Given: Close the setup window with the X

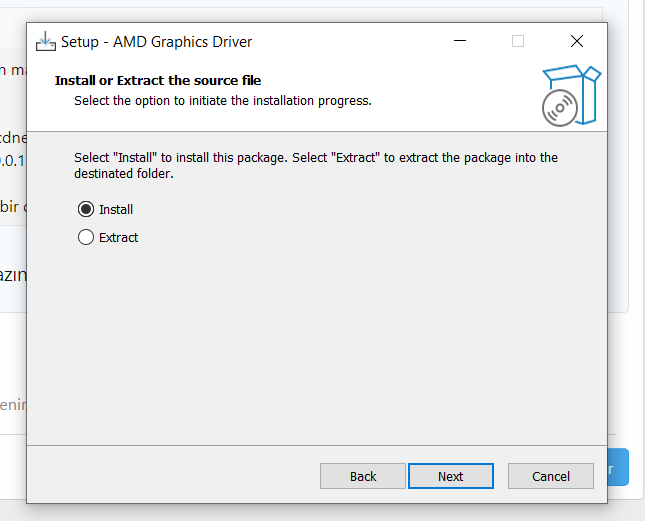Looking at the screenshot, I should pyautogui.click(x=576, y=41).
